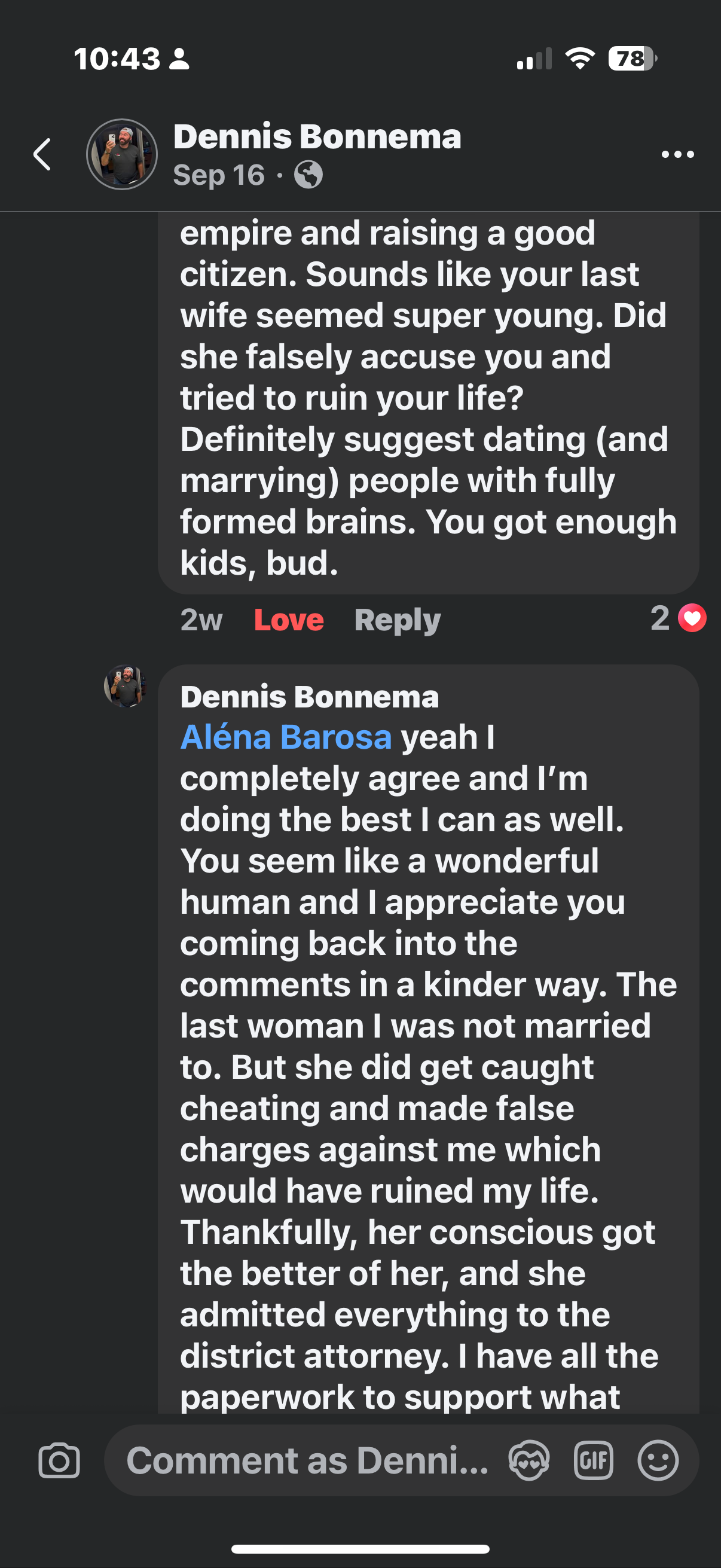View the reaction count of 2

point(660,618)
